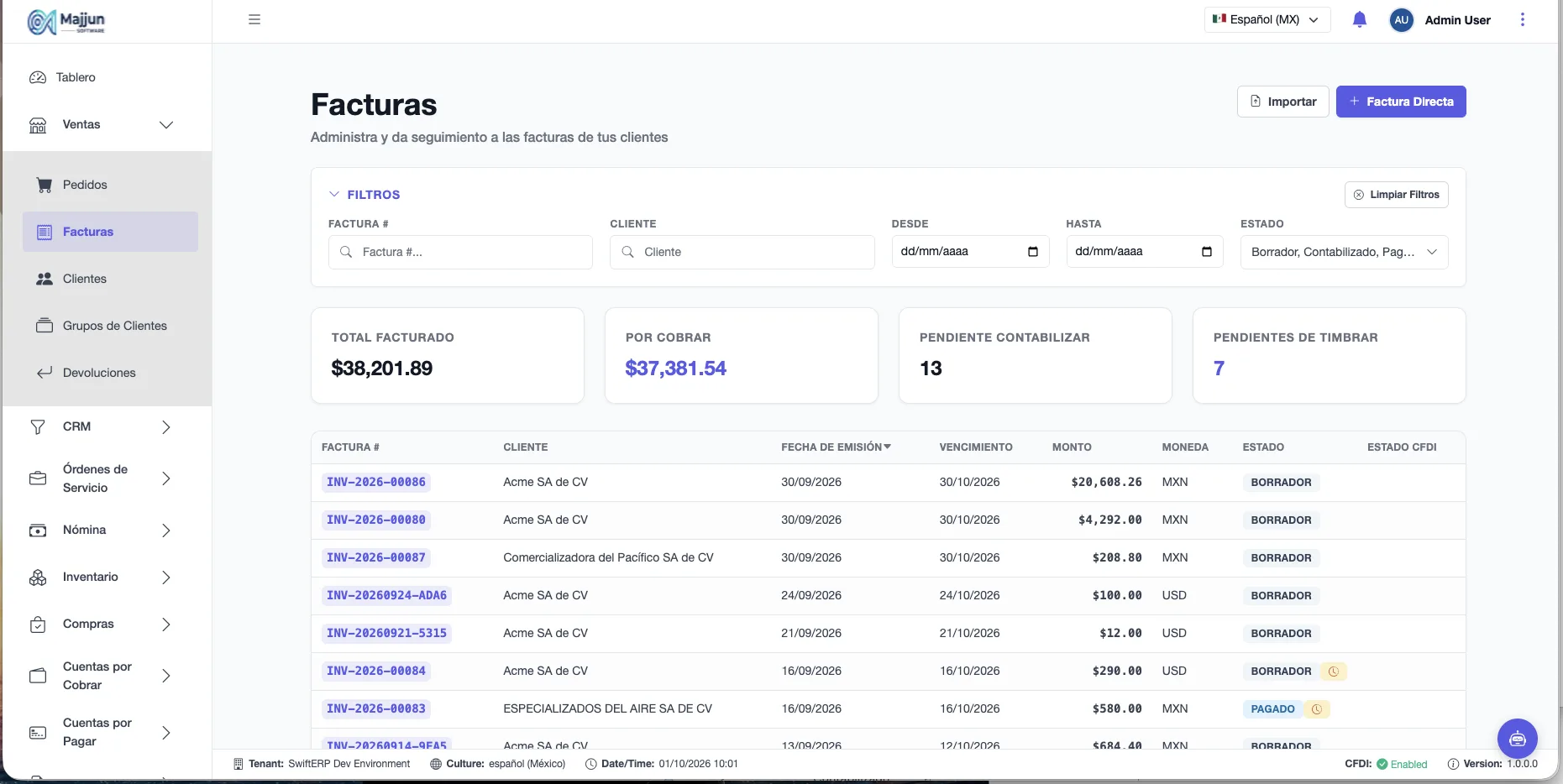Click the clock icon in INV-2026-00084 row
Viewport: 1563px width, 784px height.
1333,671
